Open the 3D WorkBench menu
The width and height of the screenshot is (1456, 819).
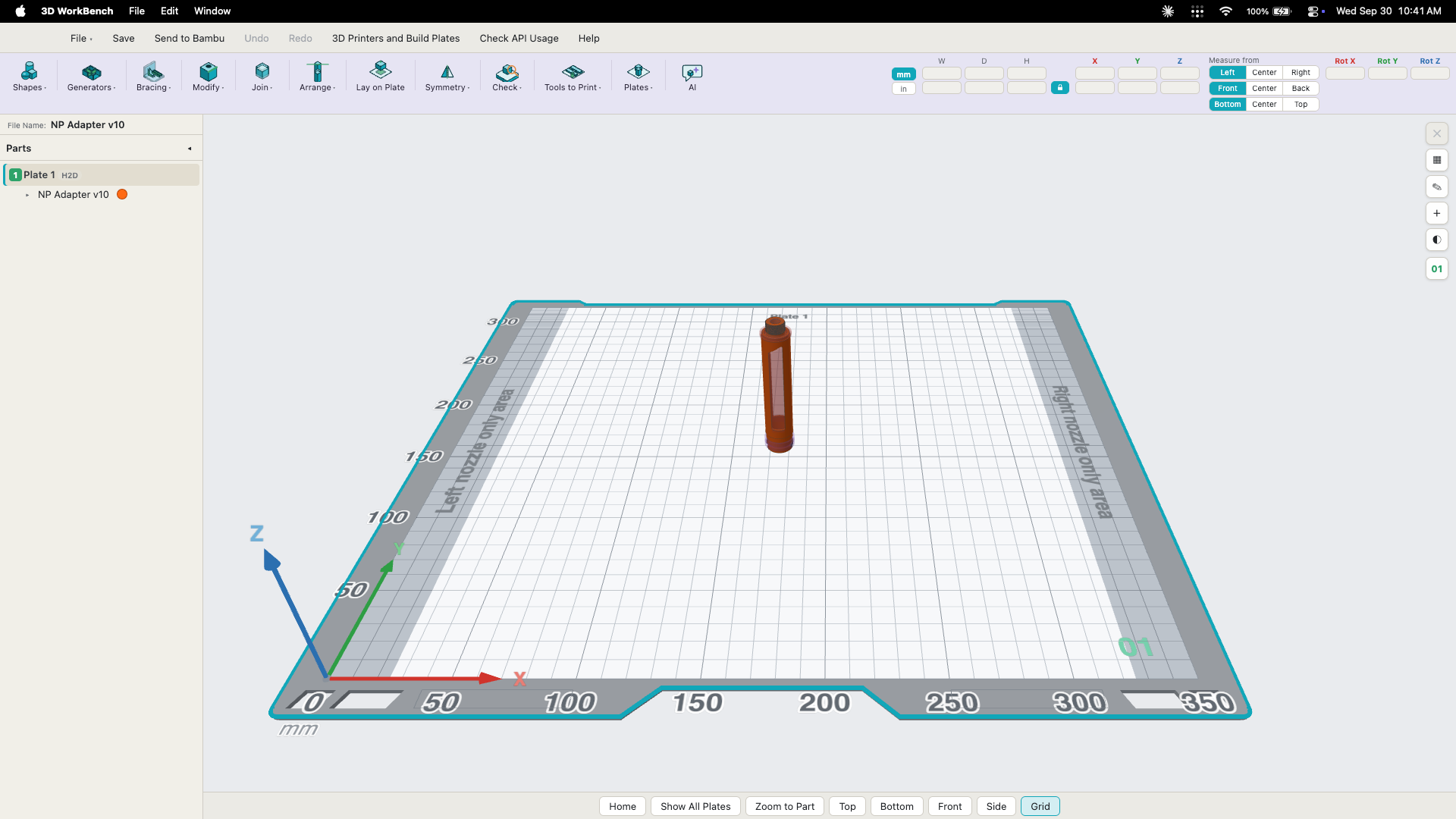(77, 11)
